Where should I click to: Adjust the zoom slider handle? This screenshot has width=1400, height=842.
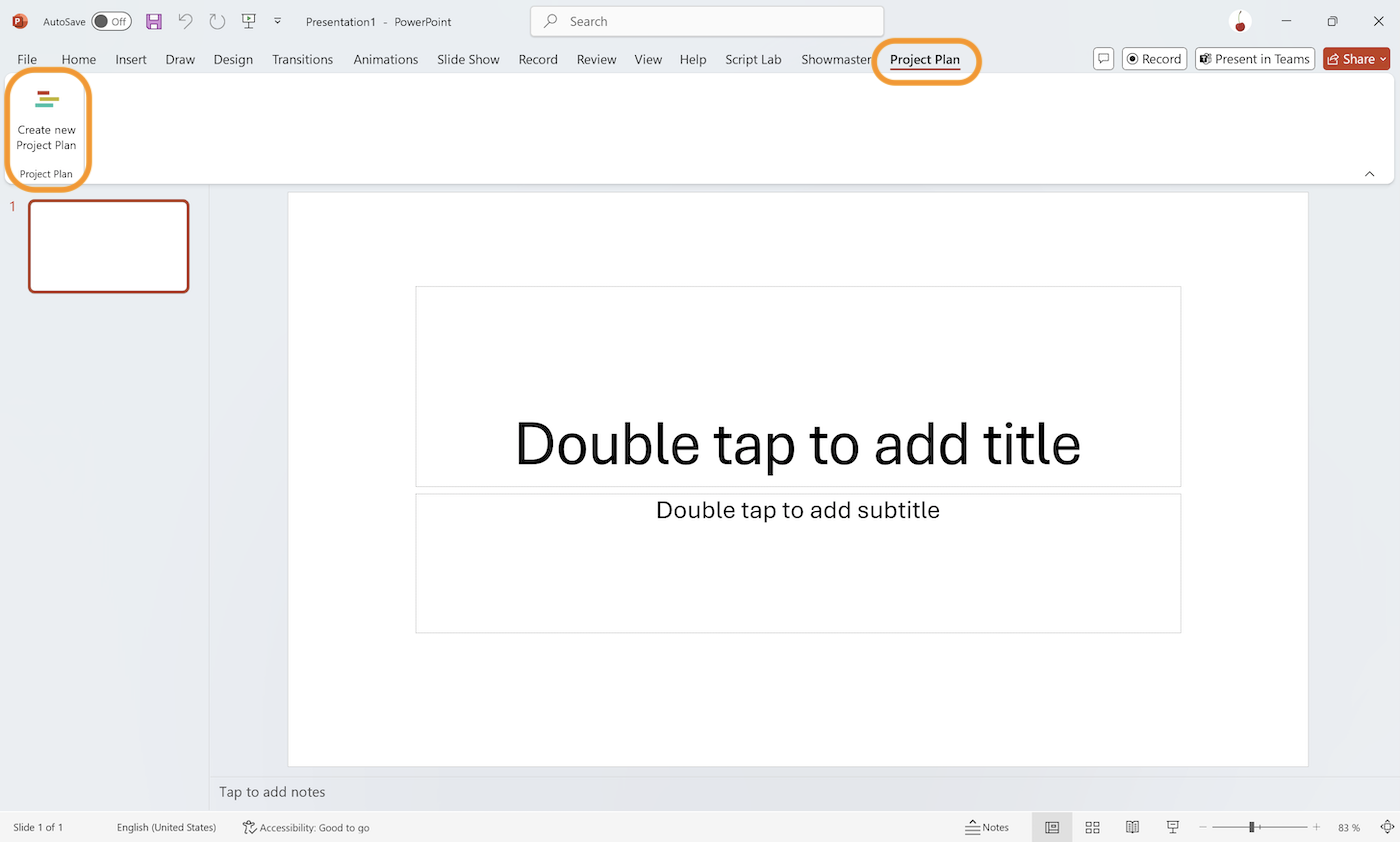point(1252,827)
